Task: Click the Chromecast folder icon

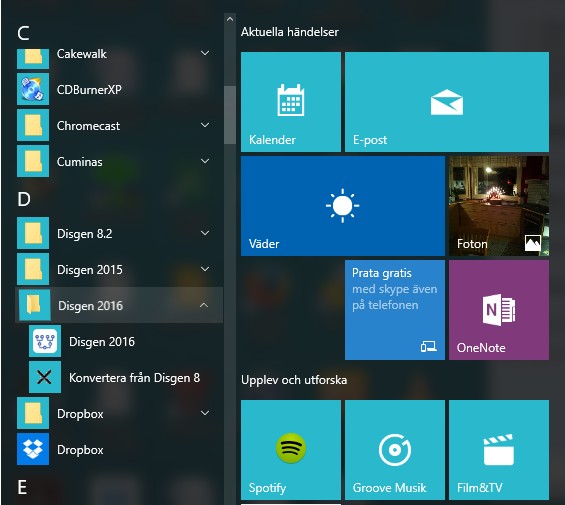Action: point(33,125)
